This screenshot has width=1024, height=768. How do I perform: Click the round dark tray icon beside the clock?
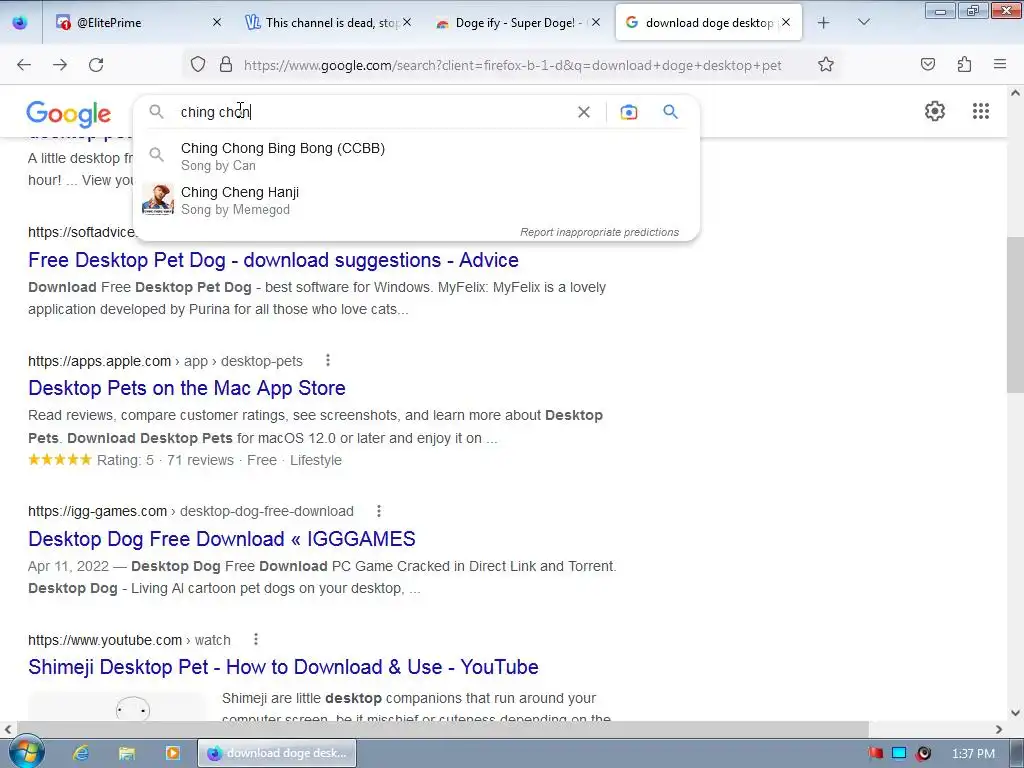(923, 753)
